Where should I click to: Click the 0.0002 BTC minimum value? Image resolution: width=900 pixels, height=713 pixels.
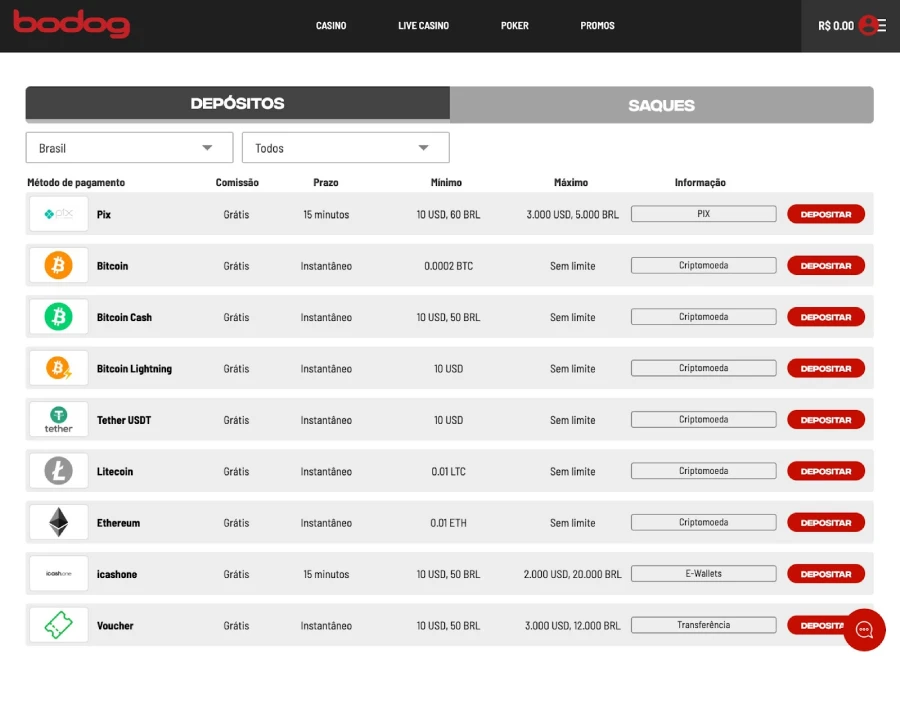tap(449, 266)
